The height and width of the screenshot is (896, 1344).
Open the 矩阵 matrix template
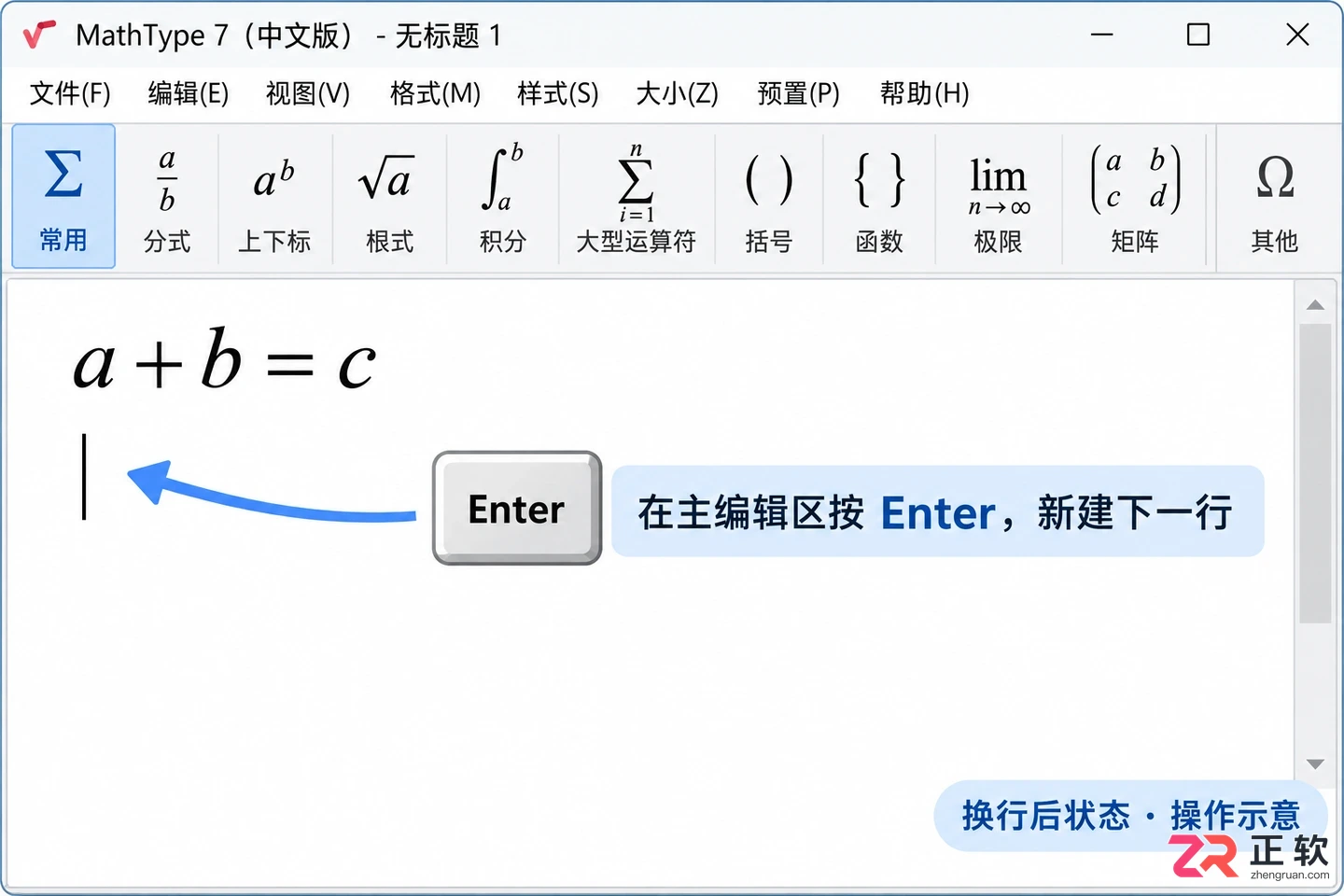(x=1135, y=199)
